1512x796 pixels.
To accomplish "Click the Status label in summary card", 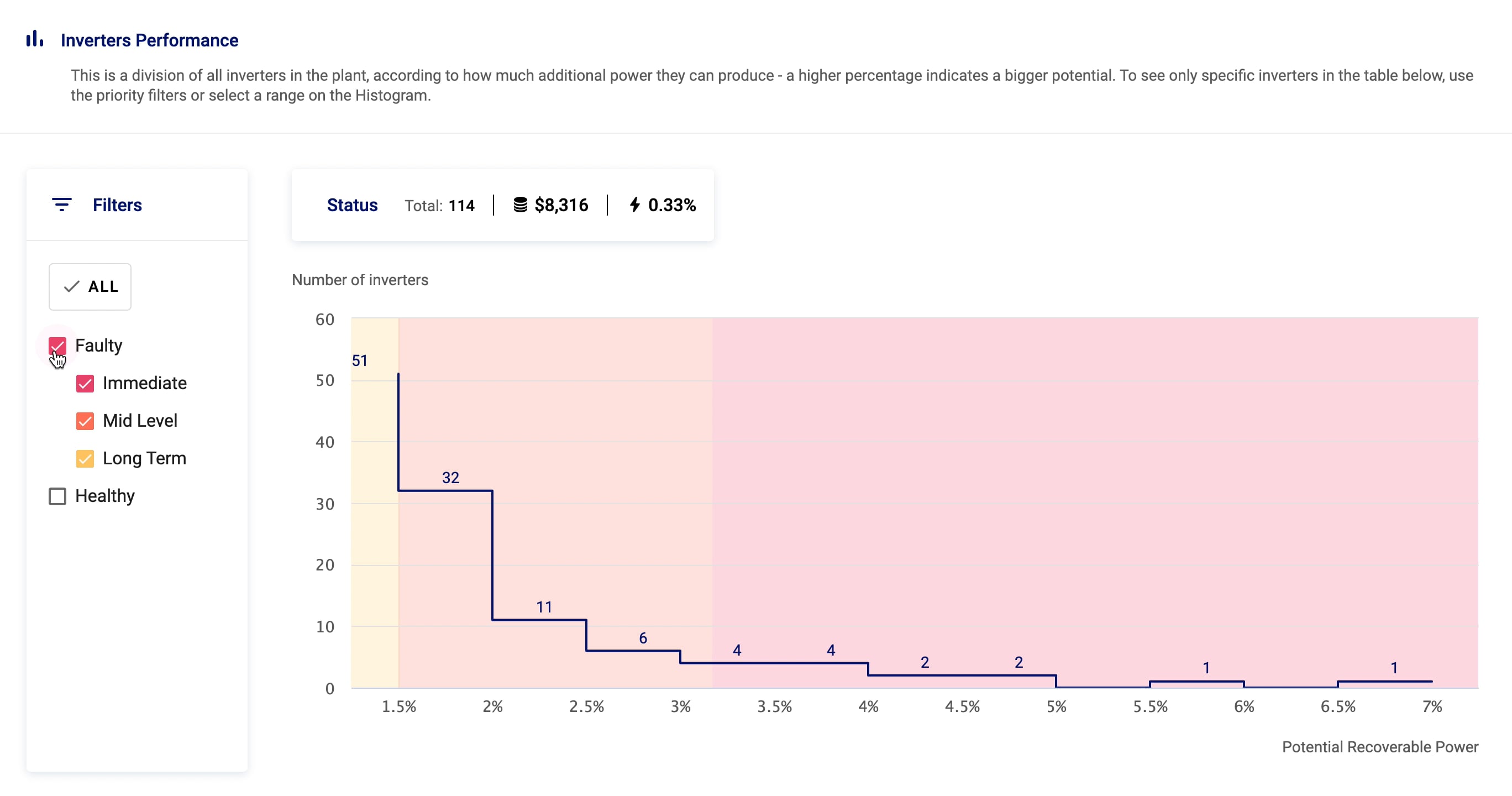I will pyautogui.click(x=351, y=205).
